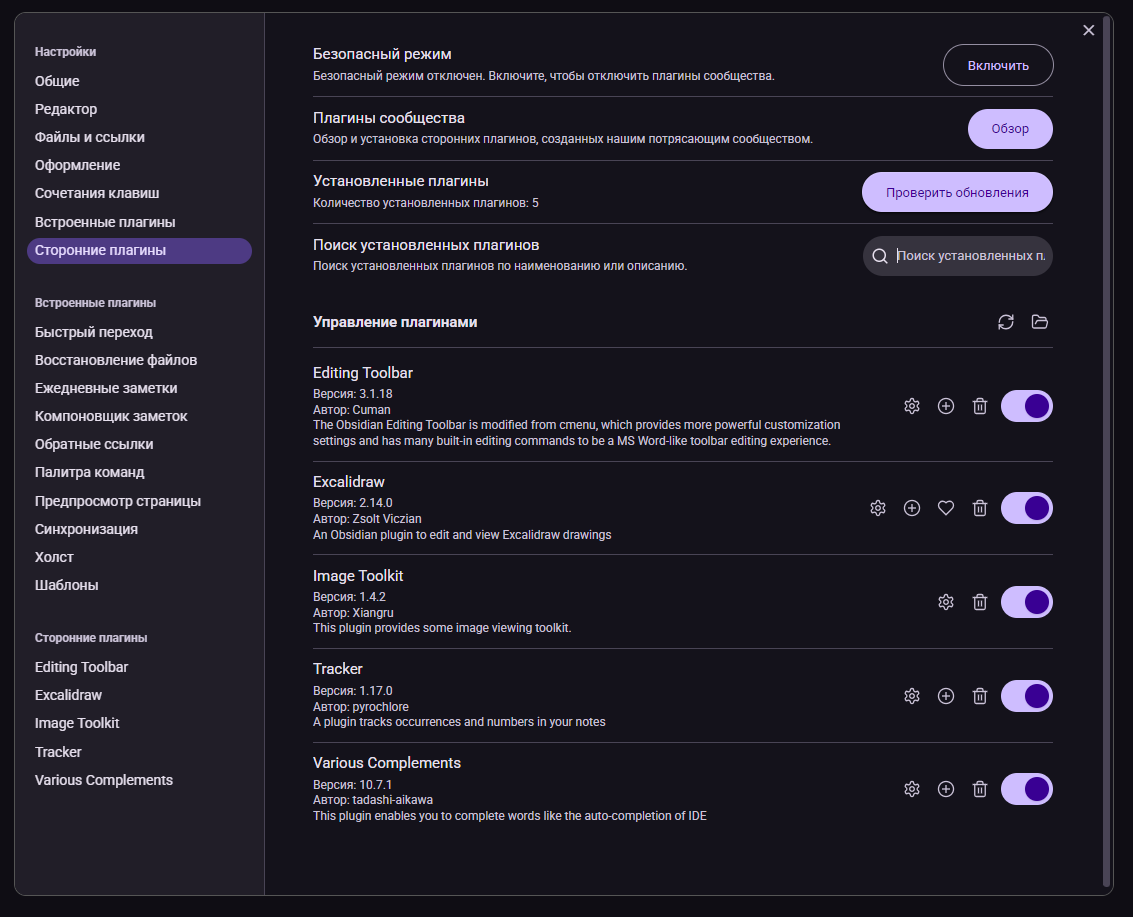This screenshot has height=917, width=1133.
Task: Toggle the Image Toolkit plugin off
Action: click(x=1027, y=602)
